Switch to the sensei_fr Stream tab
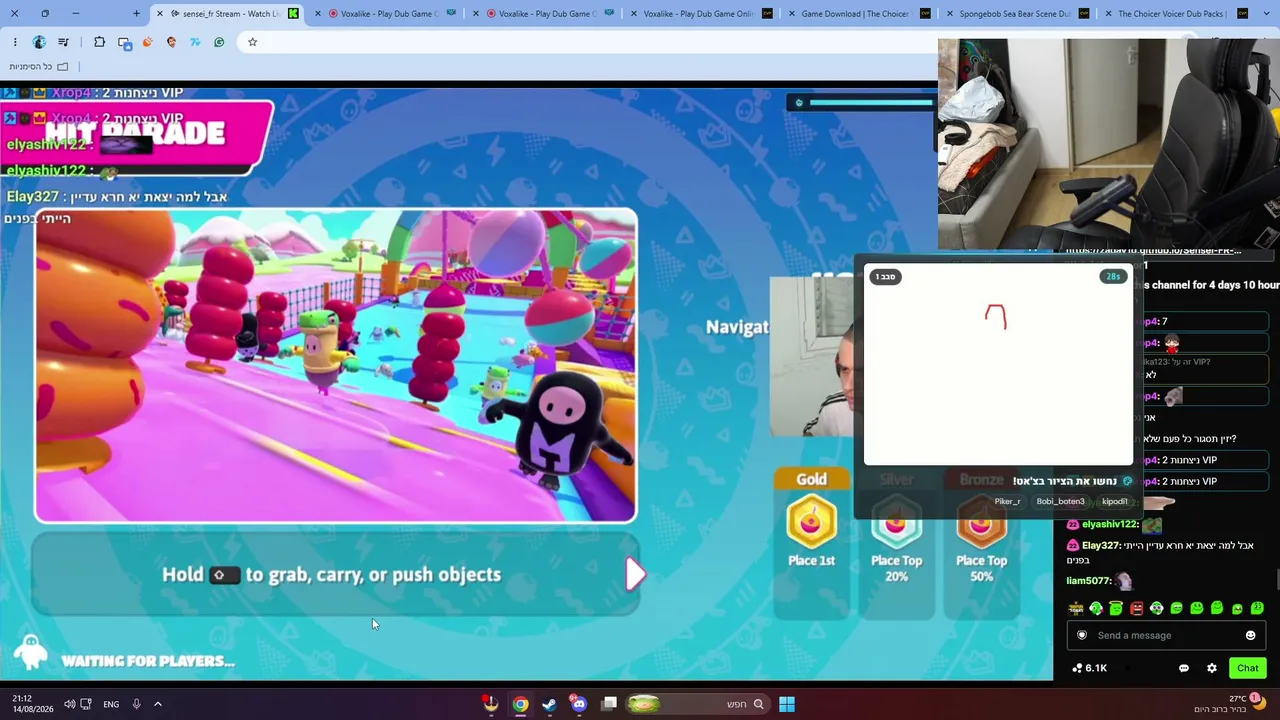The height and width of the screenshot is (720, 1280). pos(226,14)
